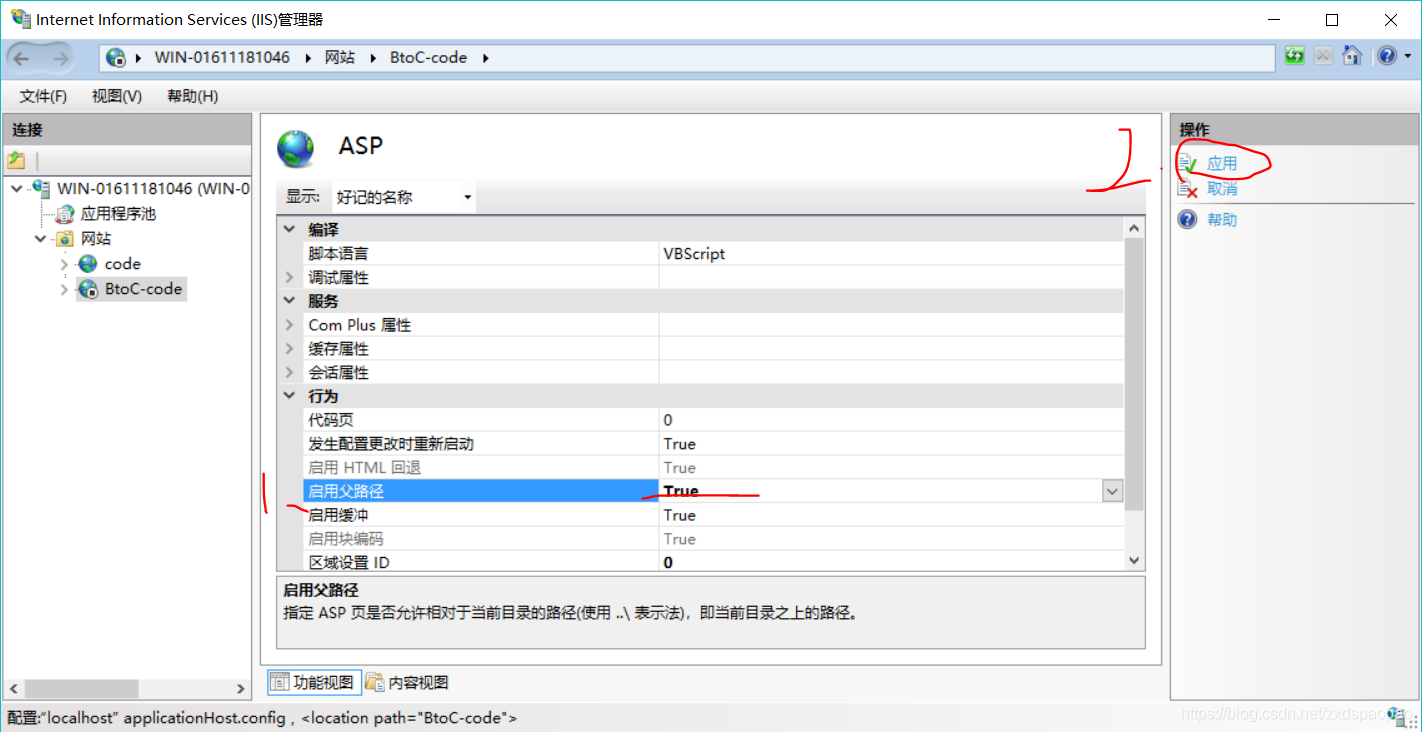Image resolution: width=1422 pixels, height=732 pixels.
Task: Expand the BtoC-code site tree node
Action: 64,289
